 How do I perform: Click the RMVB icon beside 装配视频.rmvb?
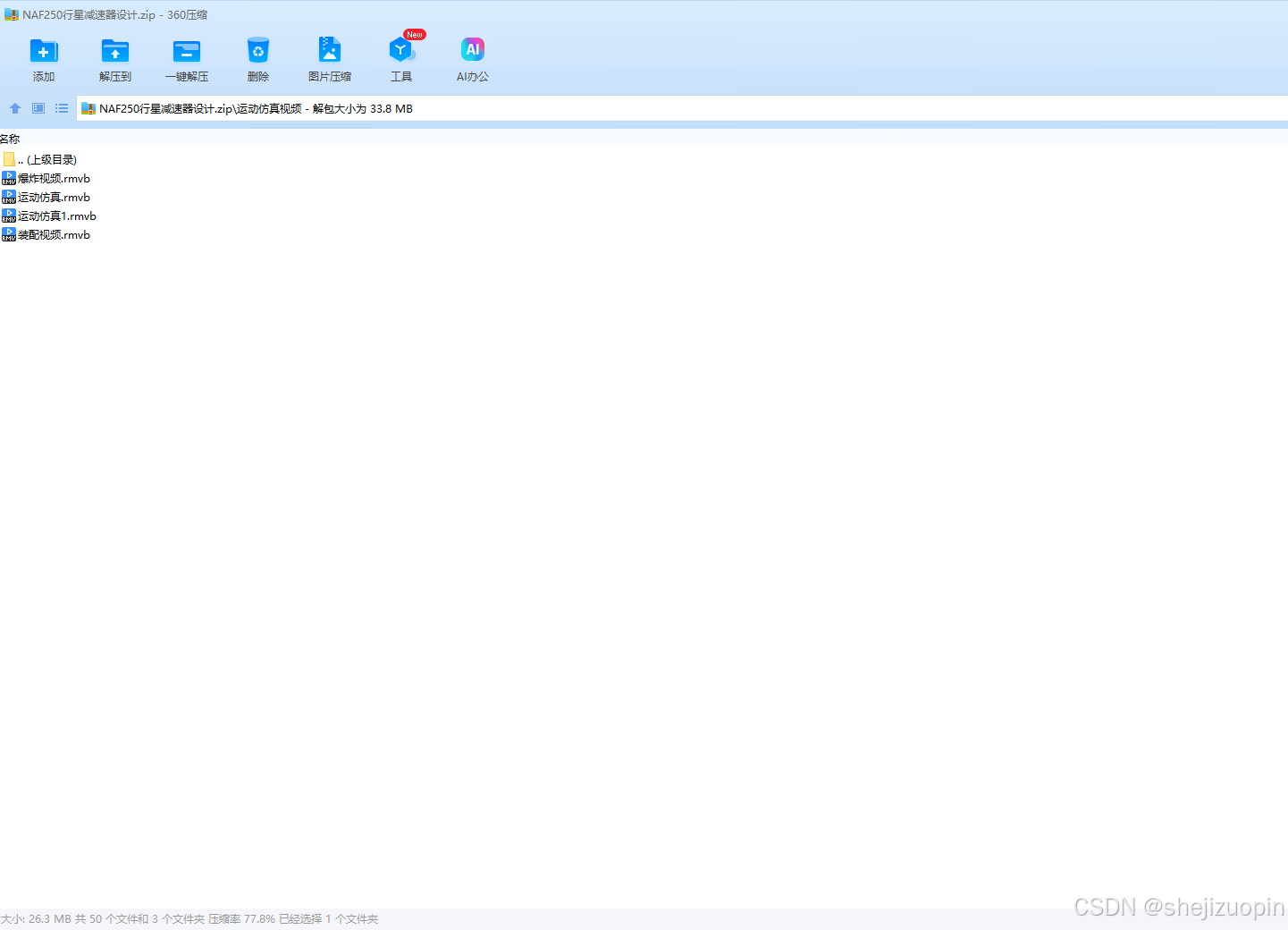click(x=9, y=234)
